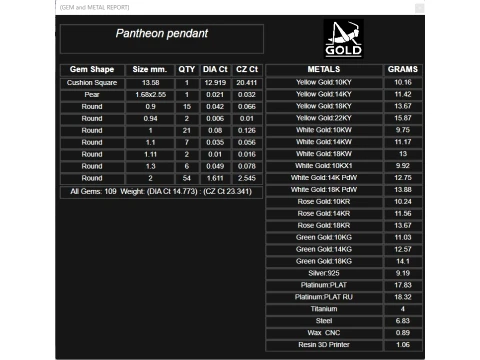Click the 12.75 grams value
Screen dimensions: 480x360
[403, 178]
